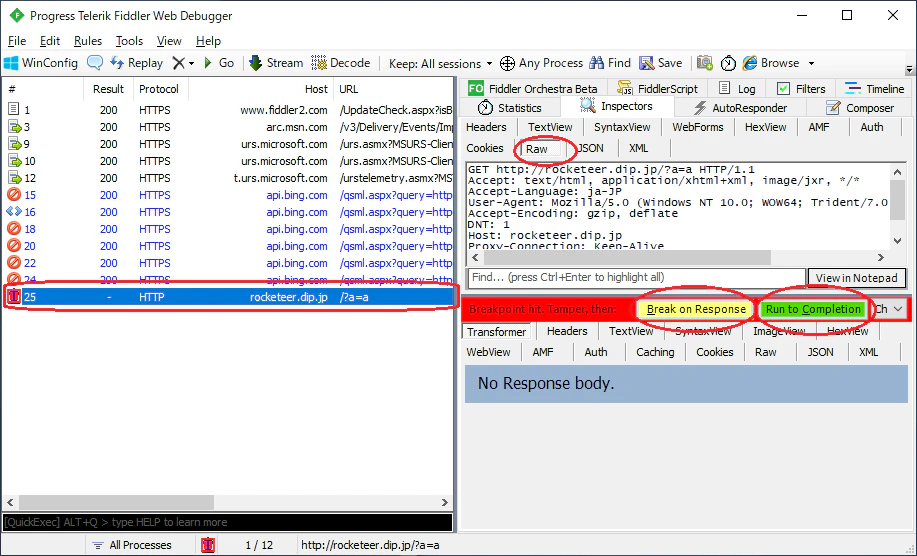Click the Replay arrows icon

[x=117, y=63]
